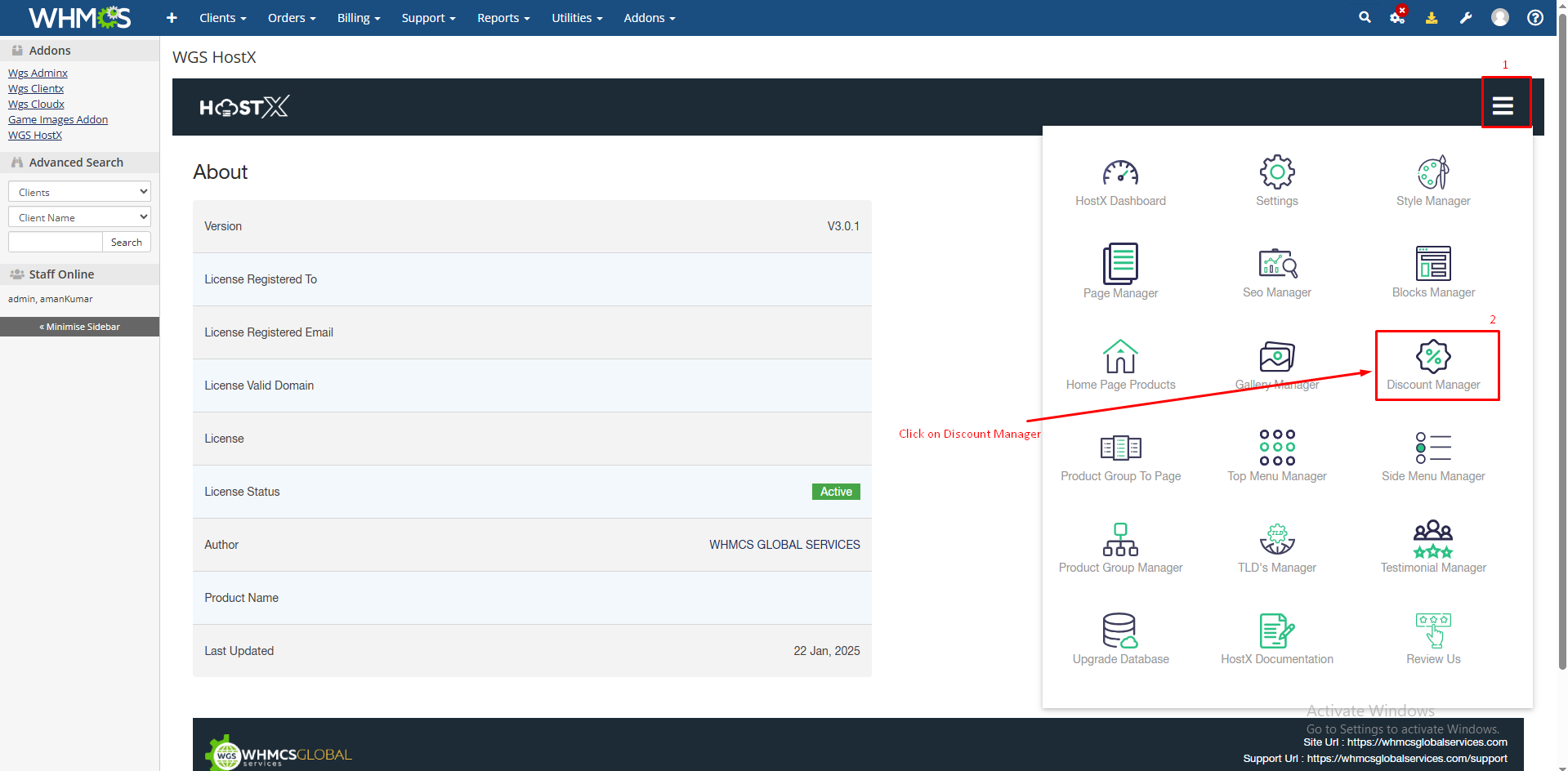Viewport: 1568px width, 771px height.
Task: Open the Style Manager palette icon
Action: pos(1432,173)
